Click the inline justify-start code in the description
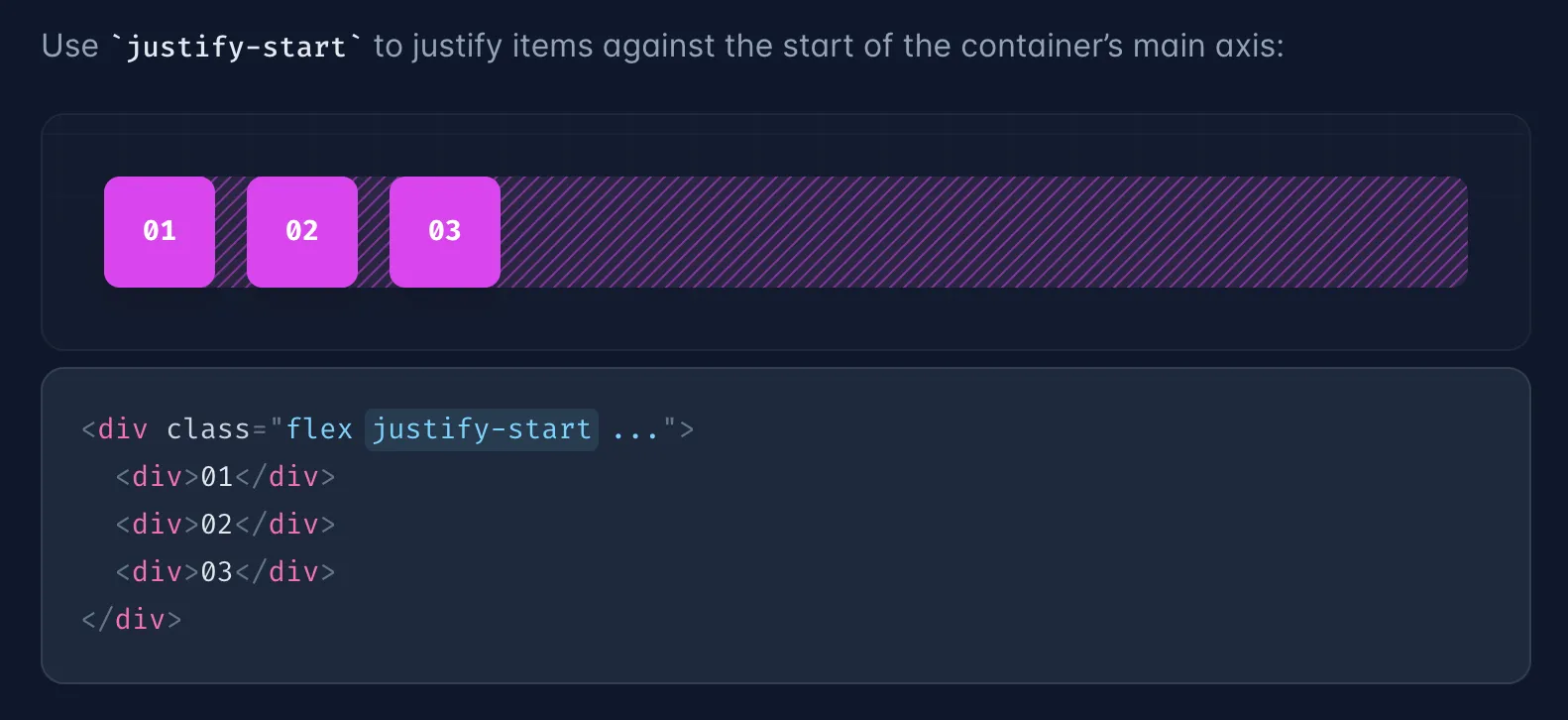This screenshot has height=720, width=1568. pyautogui.click(x=236, y=47)
